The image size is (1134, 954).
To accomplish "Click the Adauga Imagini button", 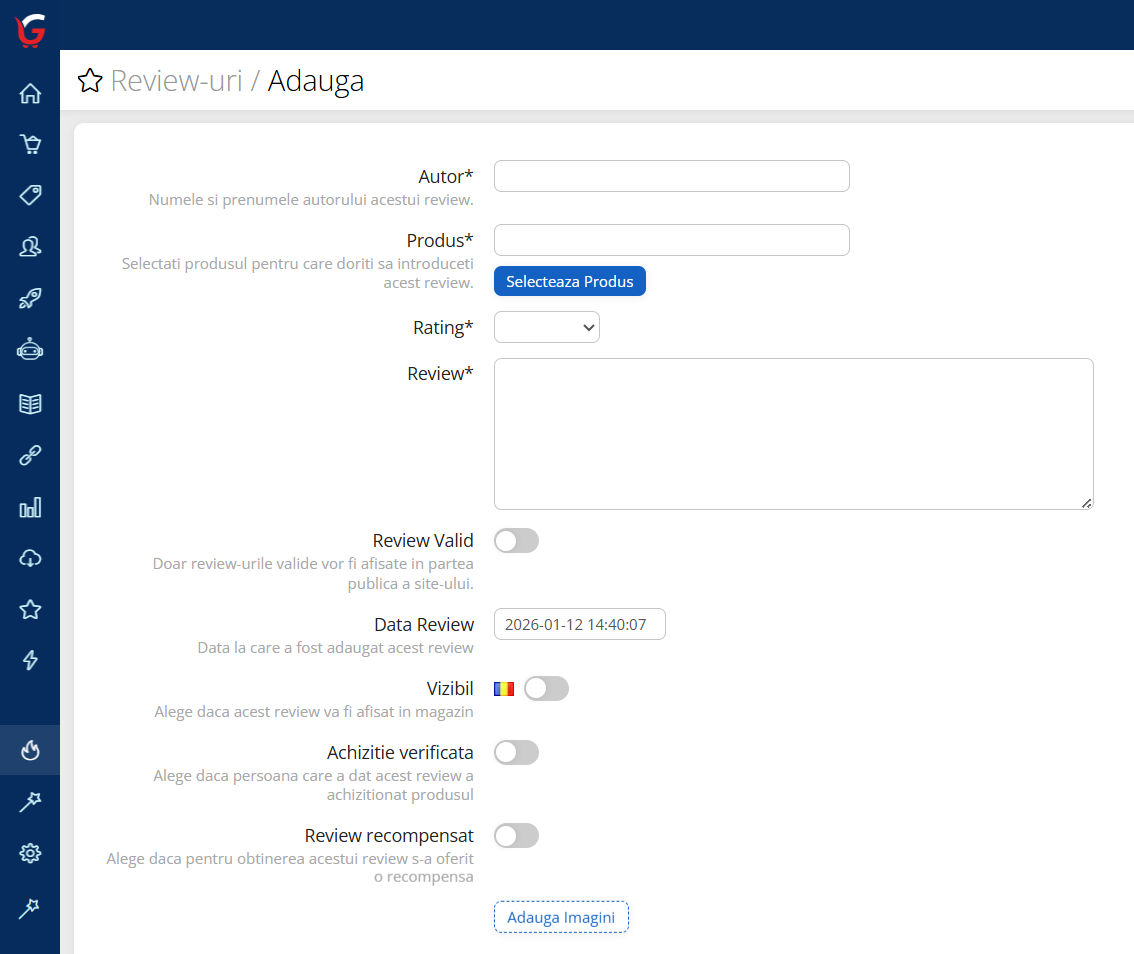I will coord(561,917).
